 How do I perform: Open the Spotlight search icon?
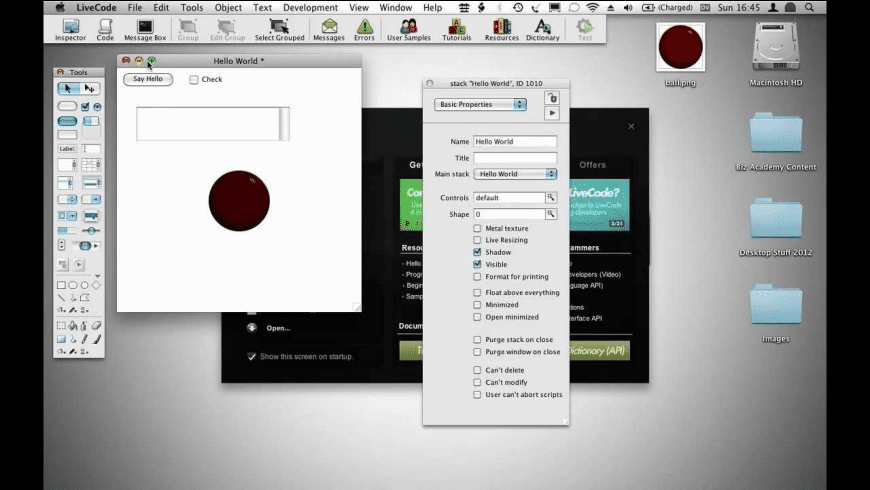click(x=810, y=7)
